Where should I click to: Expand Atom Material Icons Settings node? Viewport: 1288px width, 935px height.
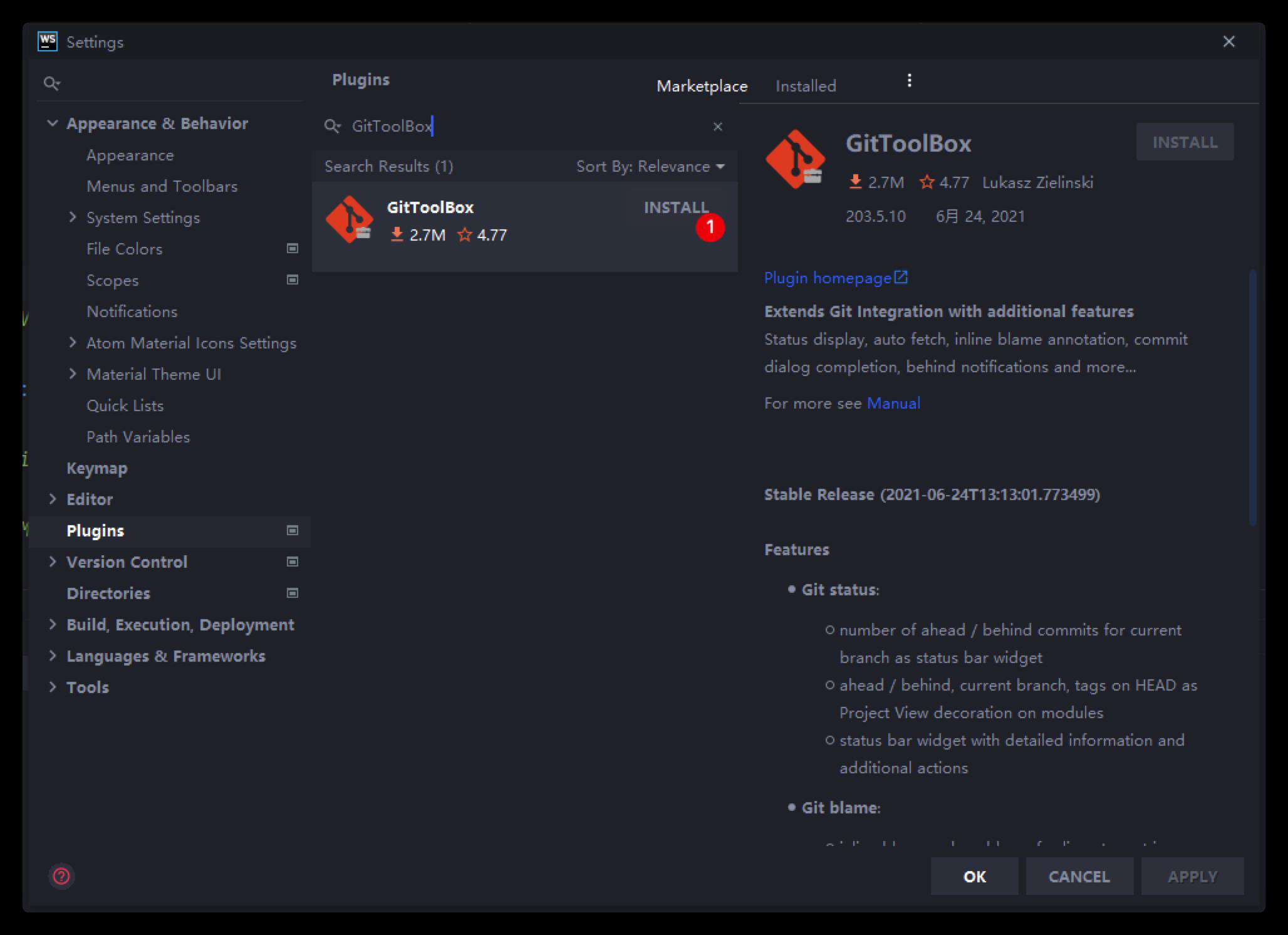(x=73, y=343)
